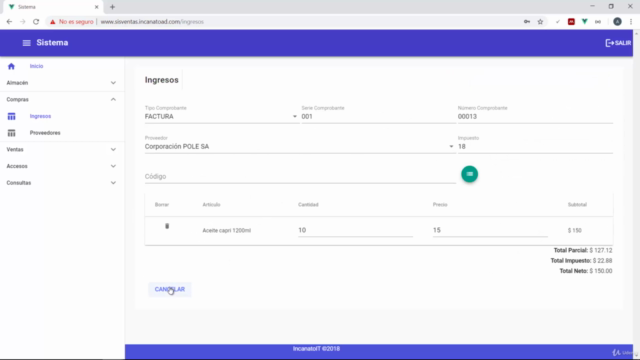Click the not secure warning icon
This screenshot has height=360, width=640.
pos(52,22)
